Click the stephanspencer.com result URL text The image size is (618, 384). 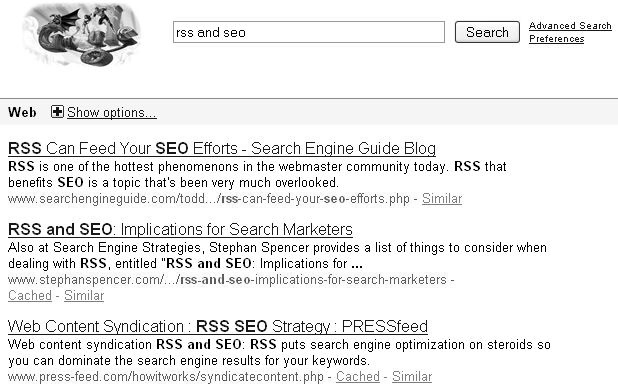pyautogui.click(x=227, y=280)
